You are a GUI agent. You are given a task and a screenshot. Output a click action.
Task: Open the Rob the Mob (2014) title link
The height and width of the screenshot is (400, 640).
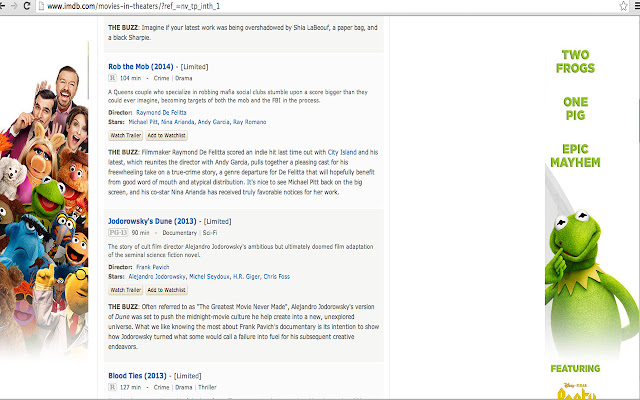141,67
